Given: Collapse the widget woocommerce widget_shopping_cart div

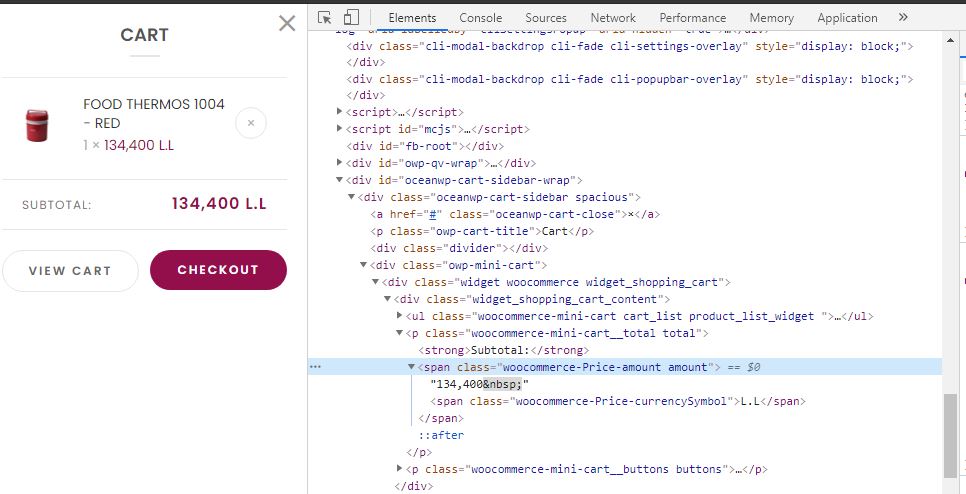Looking at the screenshot, I should point(375,282).
